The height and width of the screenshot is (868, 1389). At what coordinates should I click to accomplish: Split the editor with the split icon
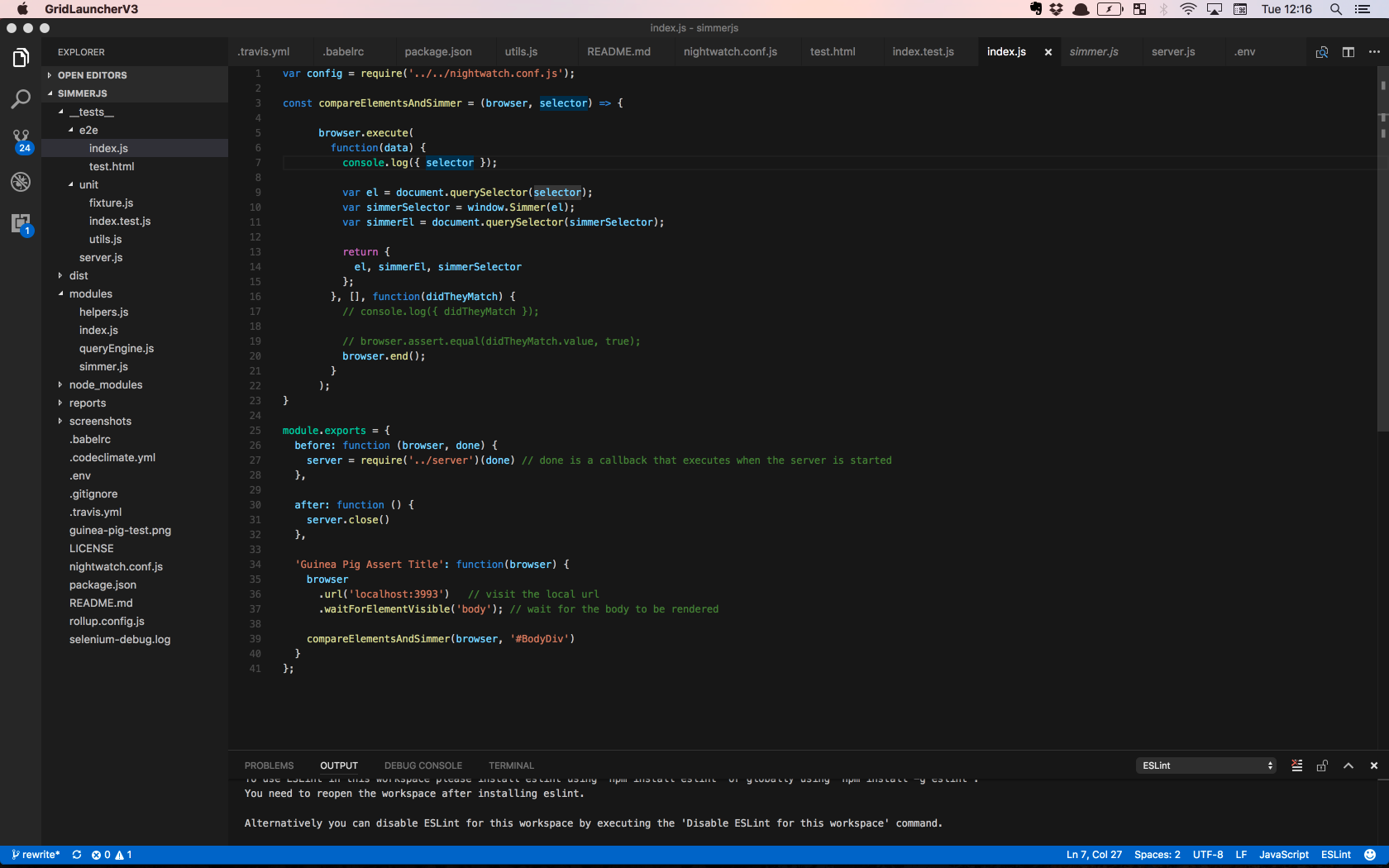(x=1348, y=52)
